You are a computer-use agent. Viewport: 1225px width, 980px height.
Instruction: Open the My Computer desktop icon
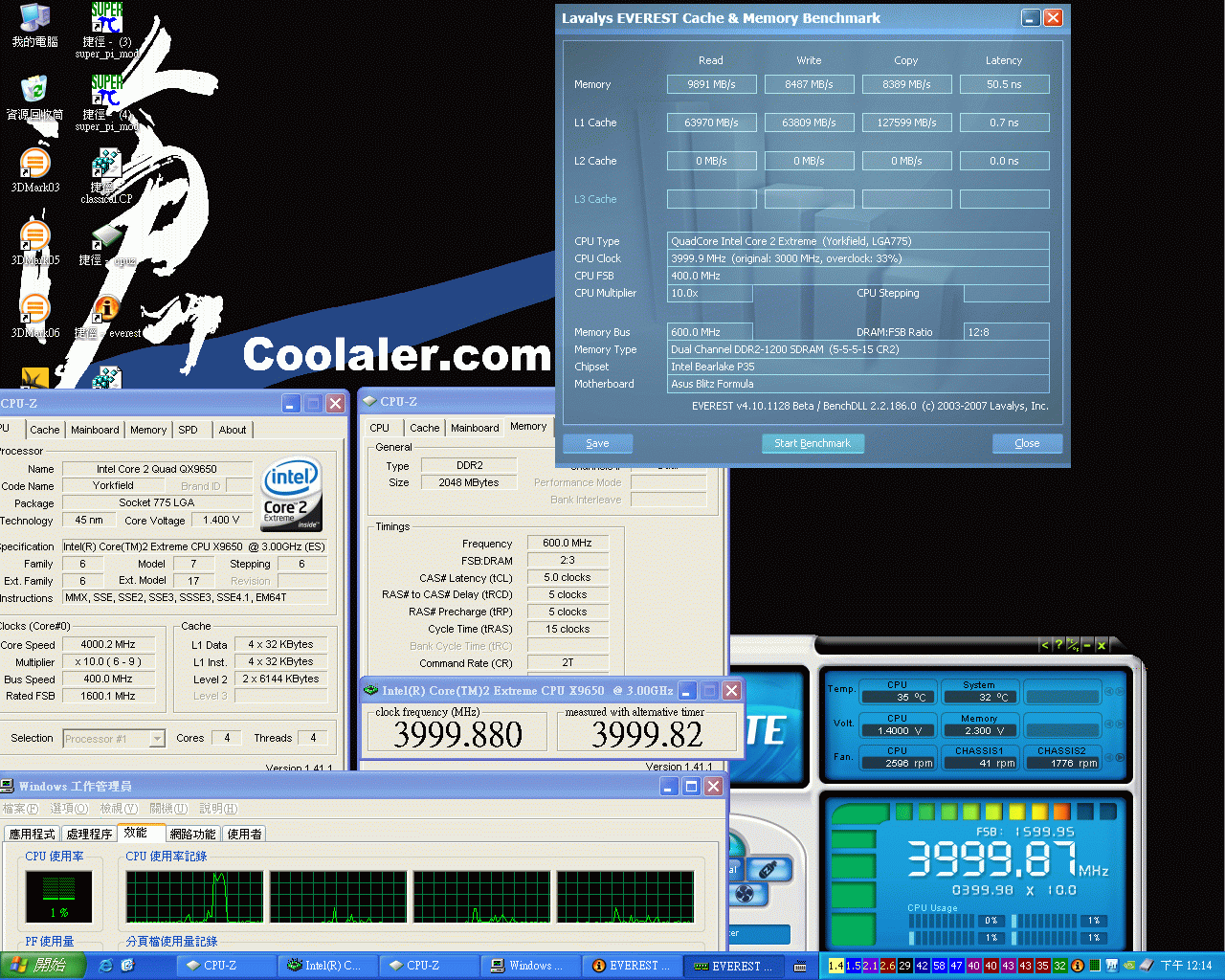coord(34,26)
